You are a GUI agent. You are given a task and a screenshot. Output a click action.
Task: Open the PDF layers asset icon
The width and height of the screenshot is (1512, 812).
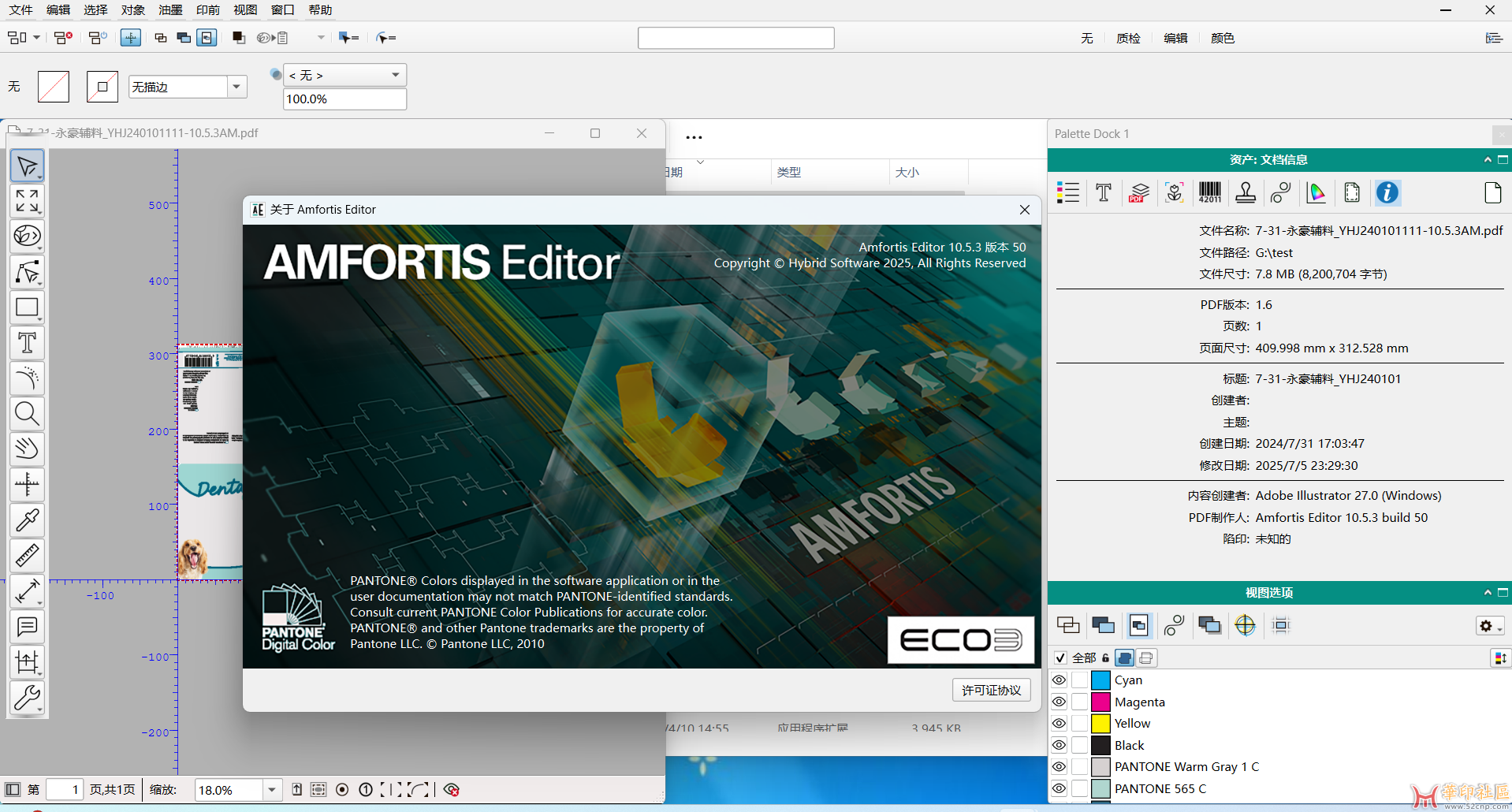(x=1139, y=192)
